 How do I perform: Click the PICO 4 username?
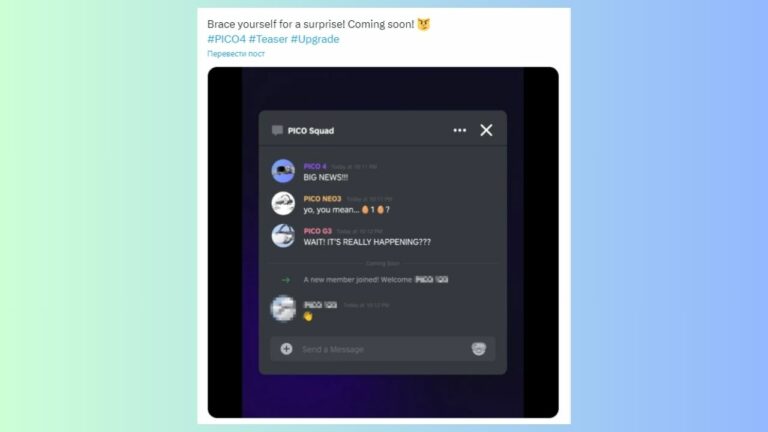[x=314, y=167]
